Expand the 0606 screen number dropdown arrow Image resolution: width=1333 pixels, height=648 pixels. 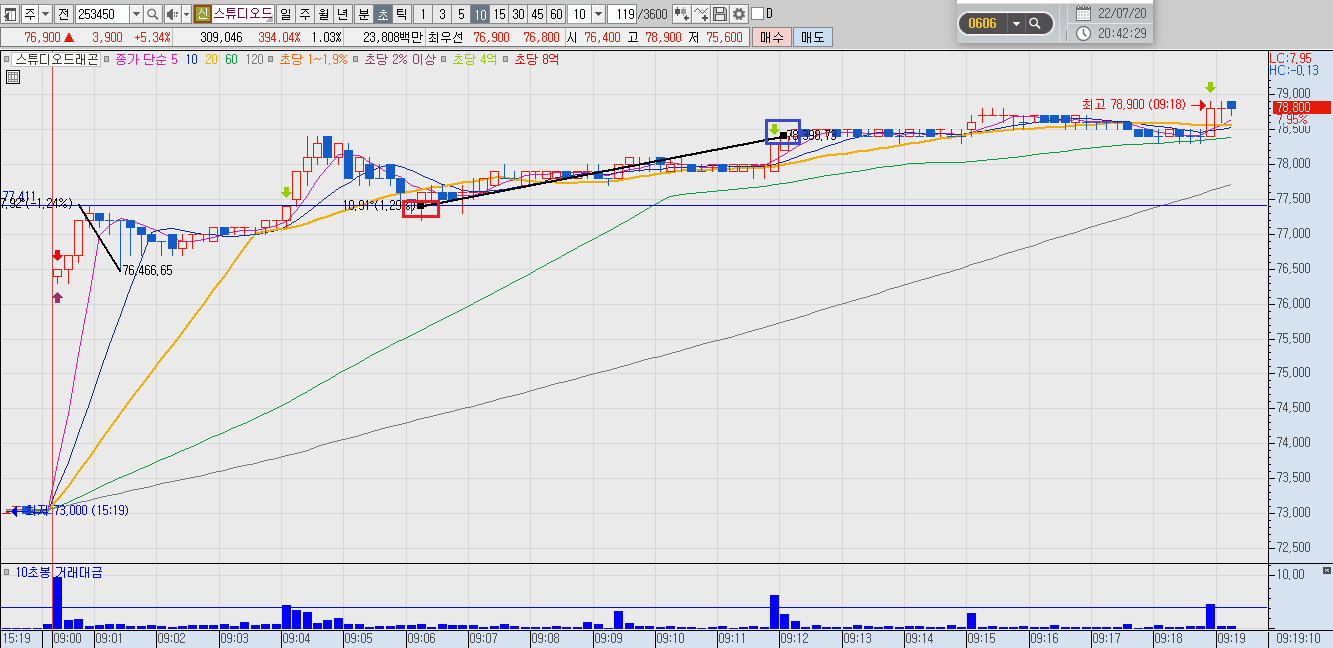[x=1016, y=23]
